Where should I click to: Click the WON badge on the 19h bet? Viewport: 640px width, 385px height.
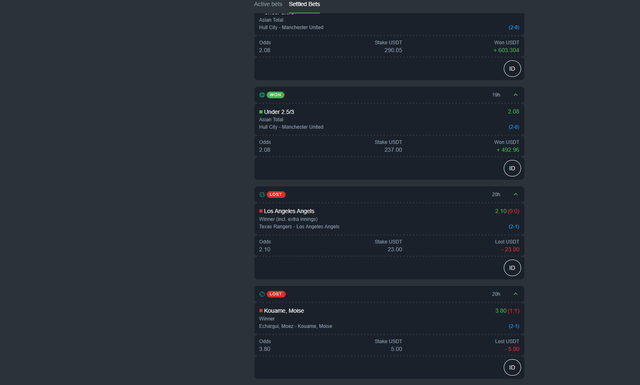point(276,95)
